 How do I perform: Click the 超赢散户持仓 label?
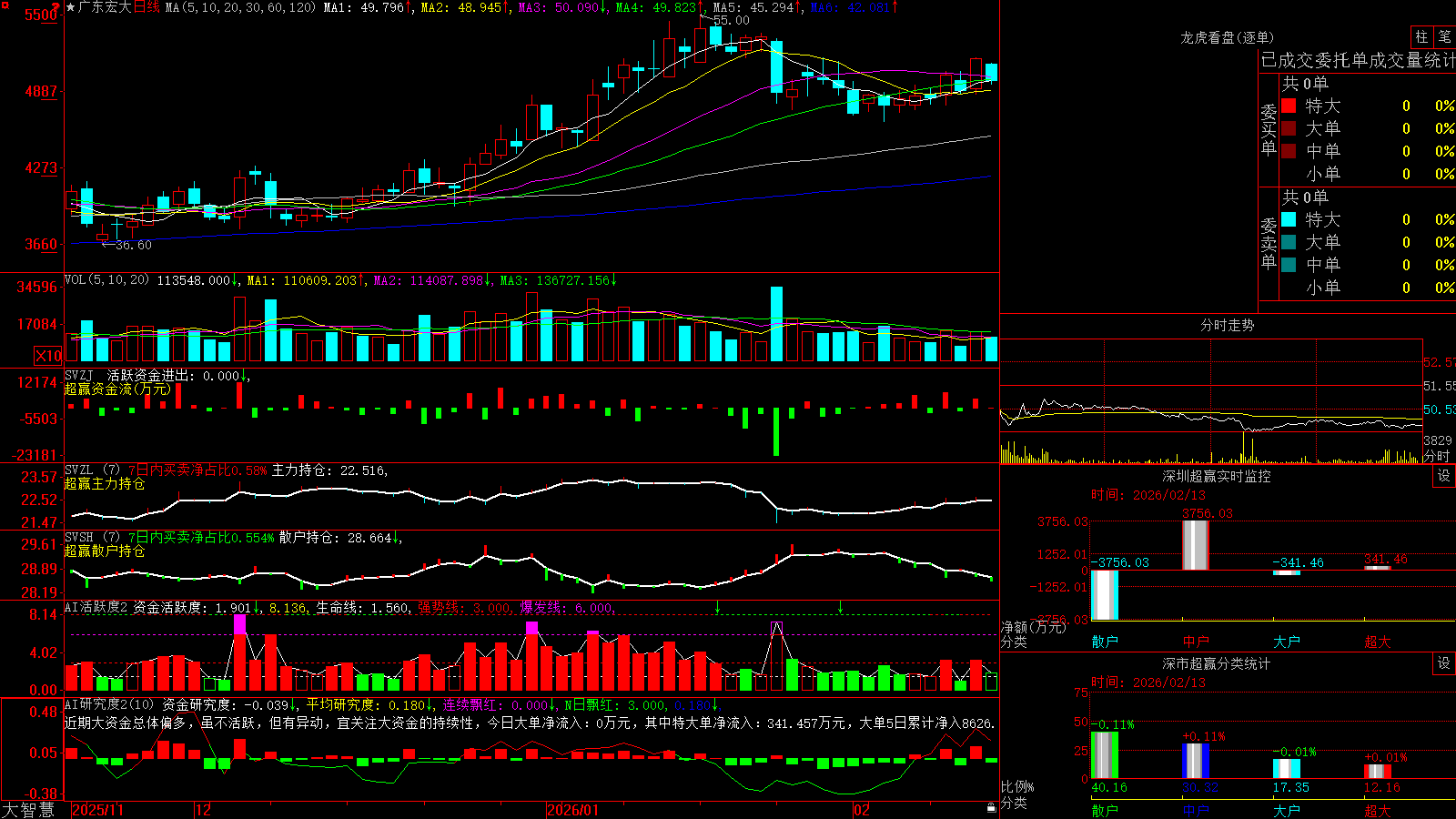(x=105, y=551)
